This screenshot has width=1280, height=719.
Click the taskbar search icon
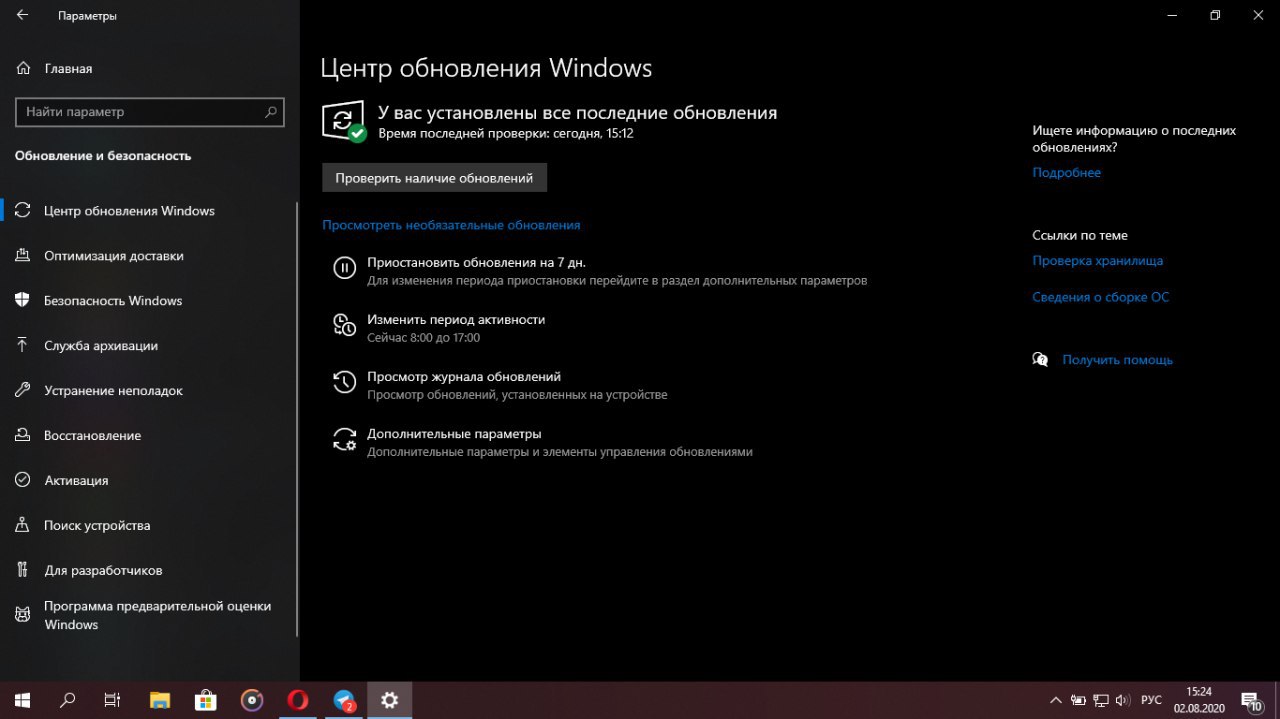(68, 700)
